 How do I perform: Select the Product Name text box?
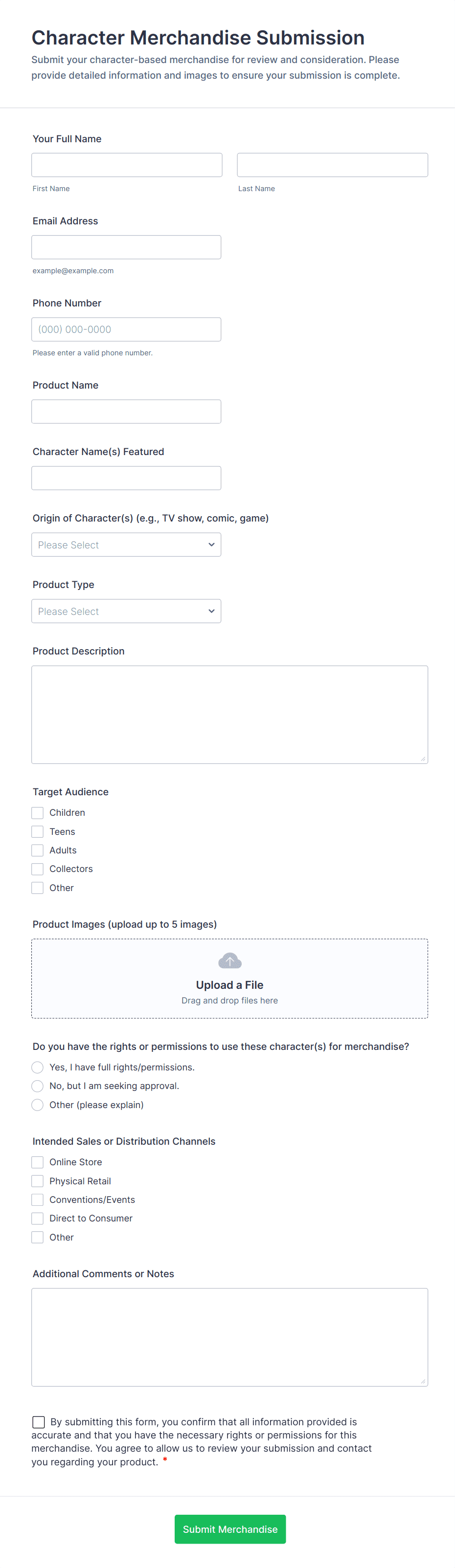(126, 412)
